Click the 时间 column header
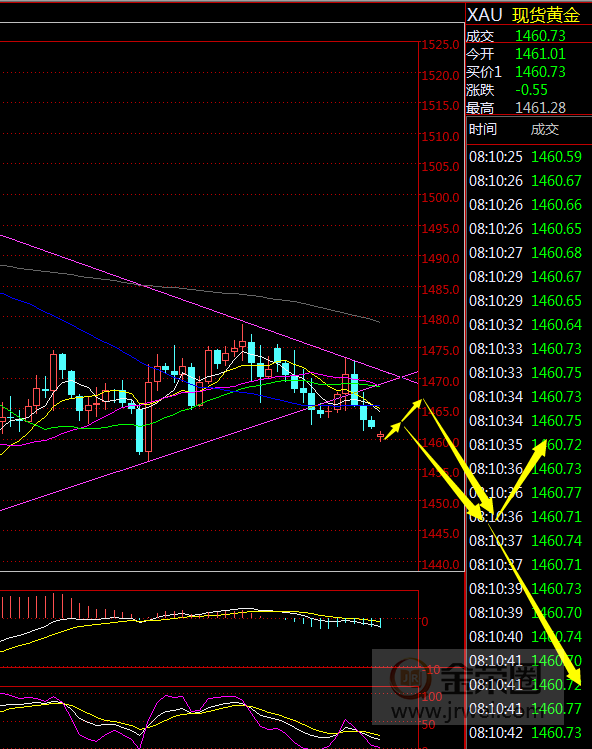This screenshot has height=749, width=592. [x=483, y=129]
